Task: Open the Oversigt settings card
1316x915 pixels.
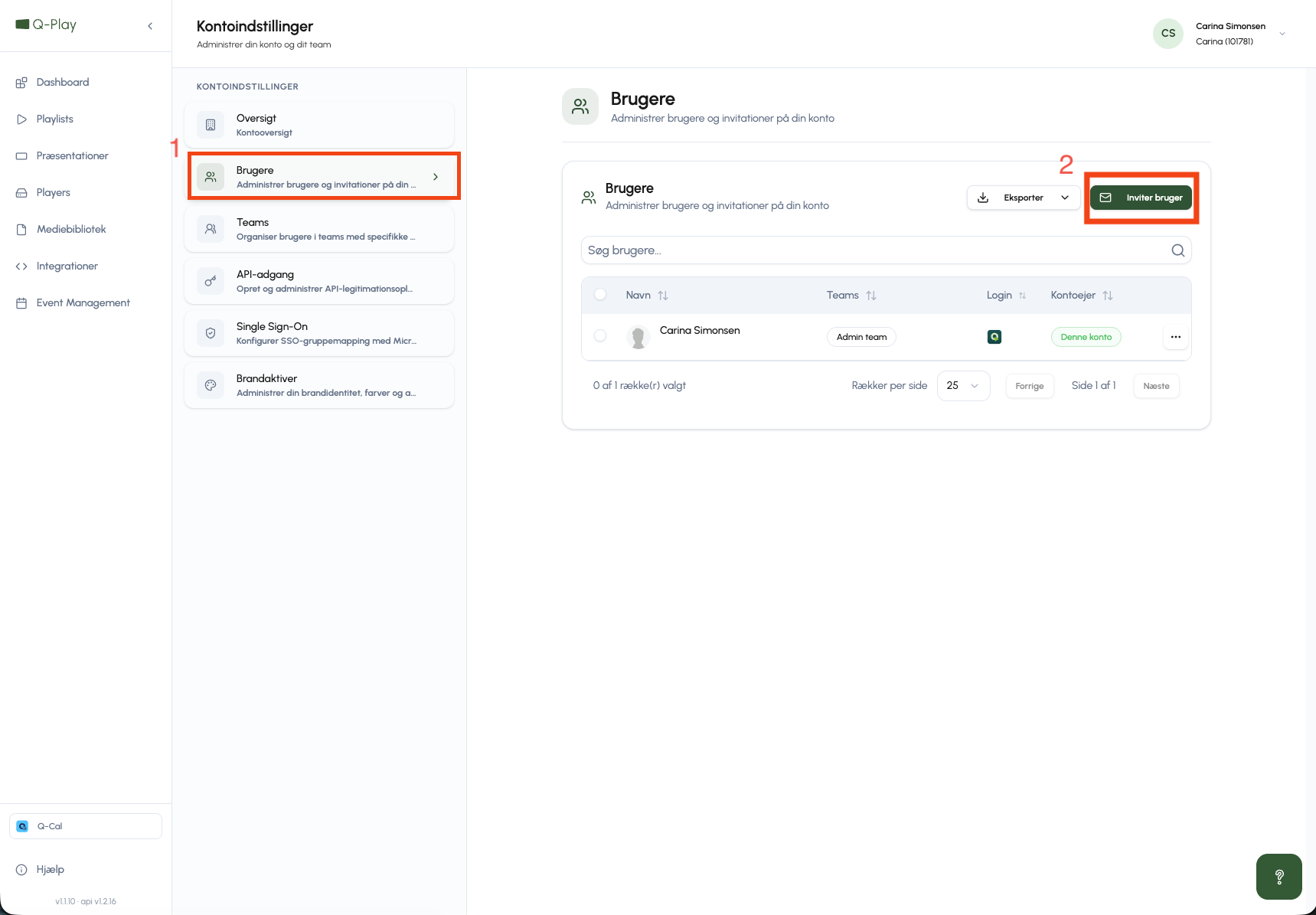Action: click(319, 125)
